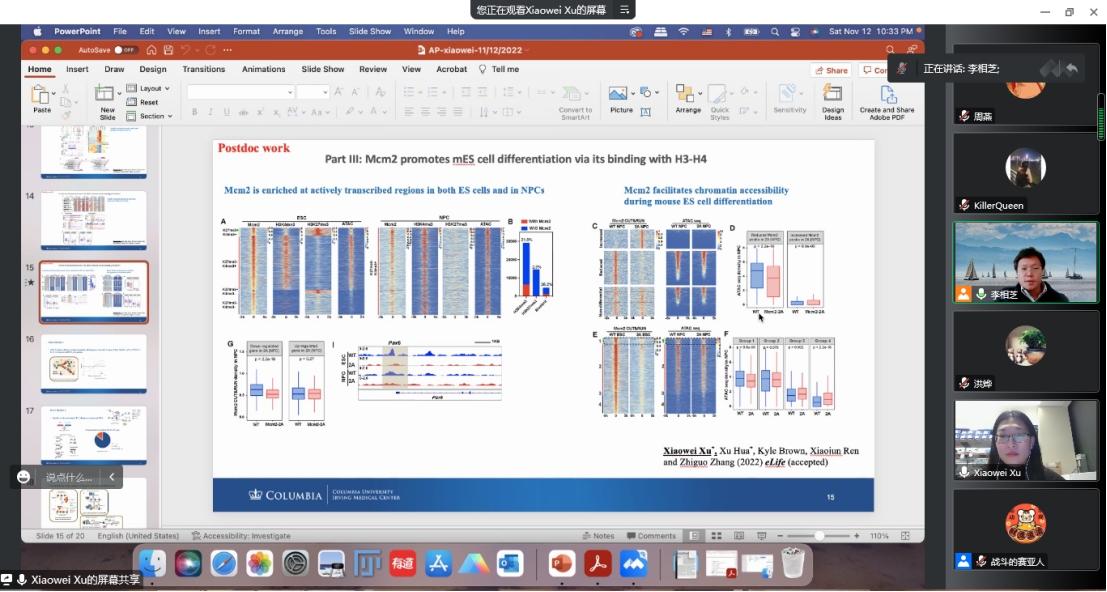The width and height of the screenshot is (1107, 592).
Task: Click the Notes button in the status bar
Action: (x=598, y=536)
